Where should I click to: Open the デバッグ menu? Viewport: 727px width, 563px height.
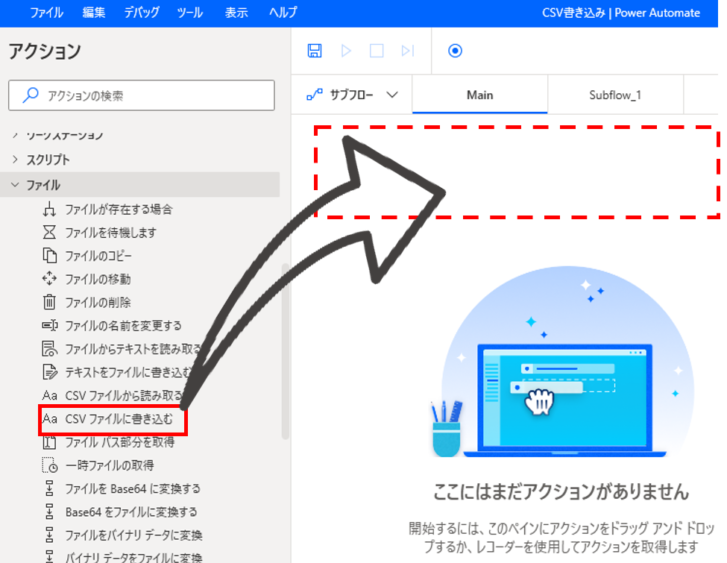click(x=141, y=13)
